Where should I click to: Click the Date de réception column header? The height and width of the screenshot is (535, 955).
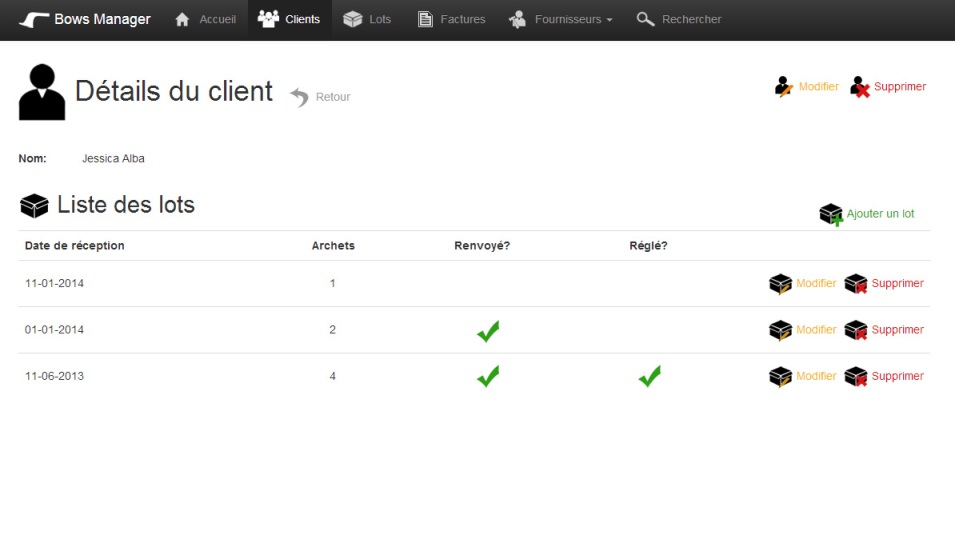click(x=75, y=246)
